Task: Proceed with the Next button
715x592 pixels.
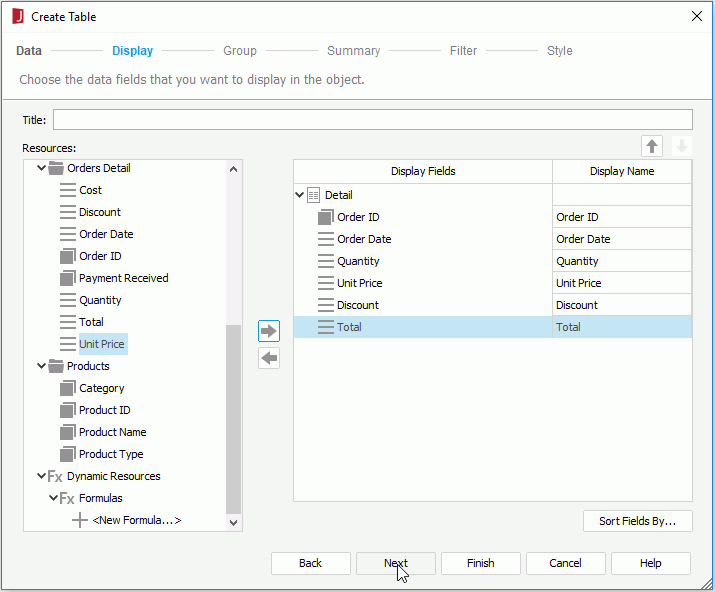Action: [x=396, y=563]
